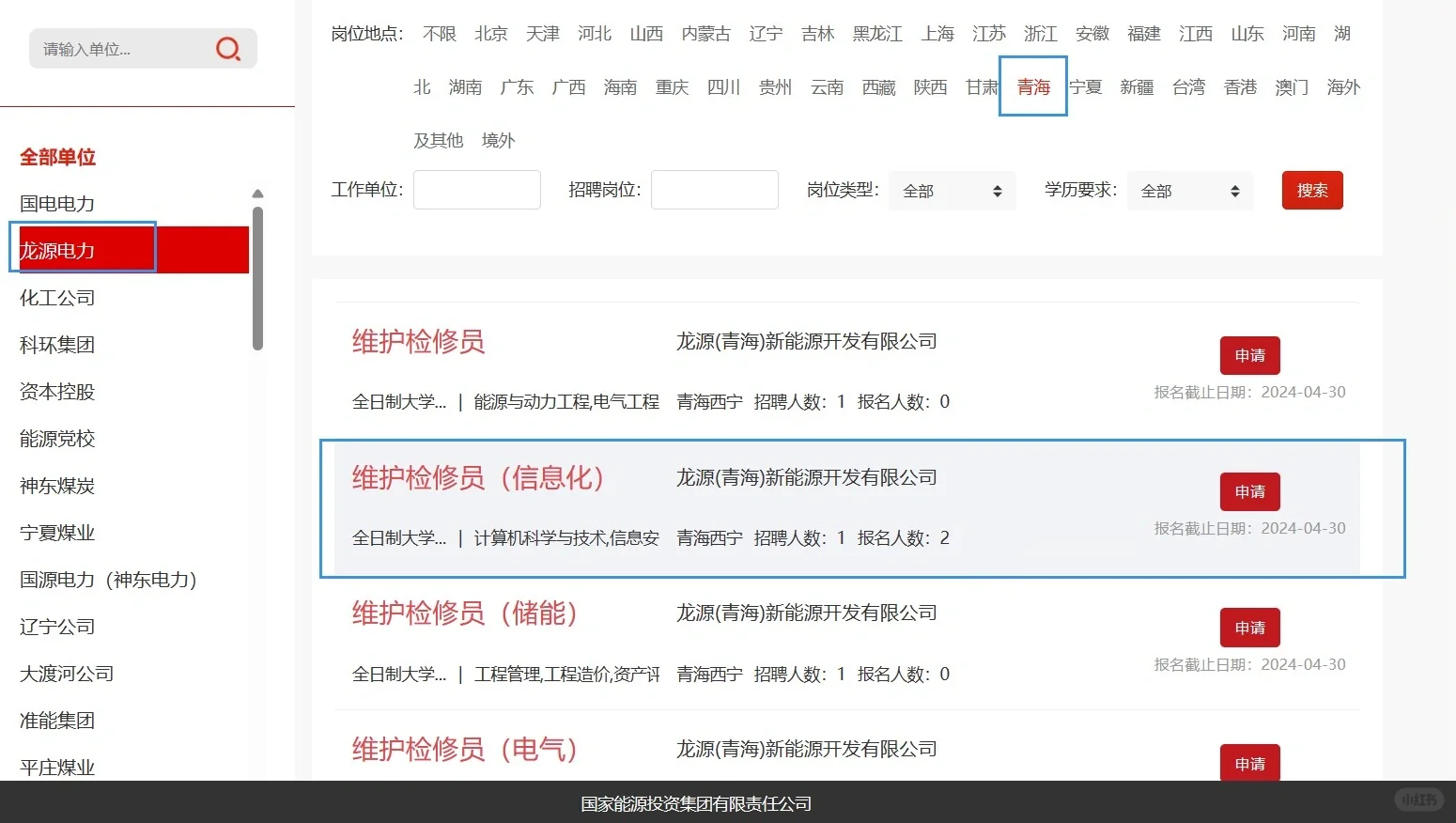Image resolution: width=1456 pixels, height=823 pixels.
Task: Click the 招聘岗位 input field
Action: 715,190
